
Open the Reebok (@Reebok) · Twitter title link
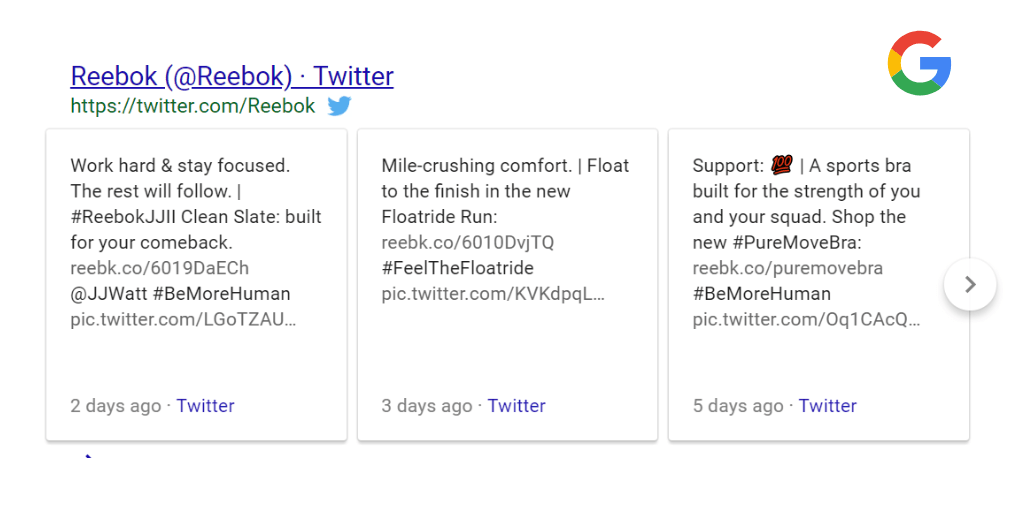click(x=232, y=76)
